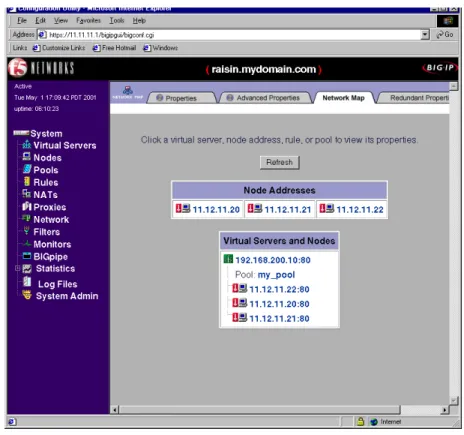Click the Network icon in sidebar
The width and height of the screenshot is (464, 435).
tap(26, 218)
